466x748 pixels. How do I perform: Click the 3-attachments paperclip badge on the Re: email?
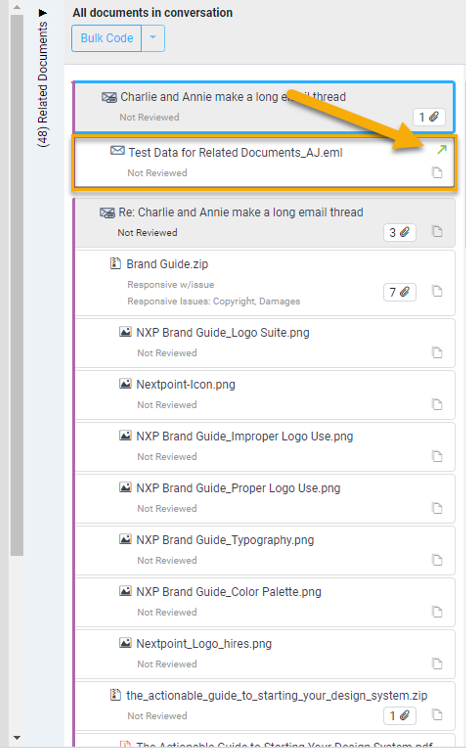point(400,232)
